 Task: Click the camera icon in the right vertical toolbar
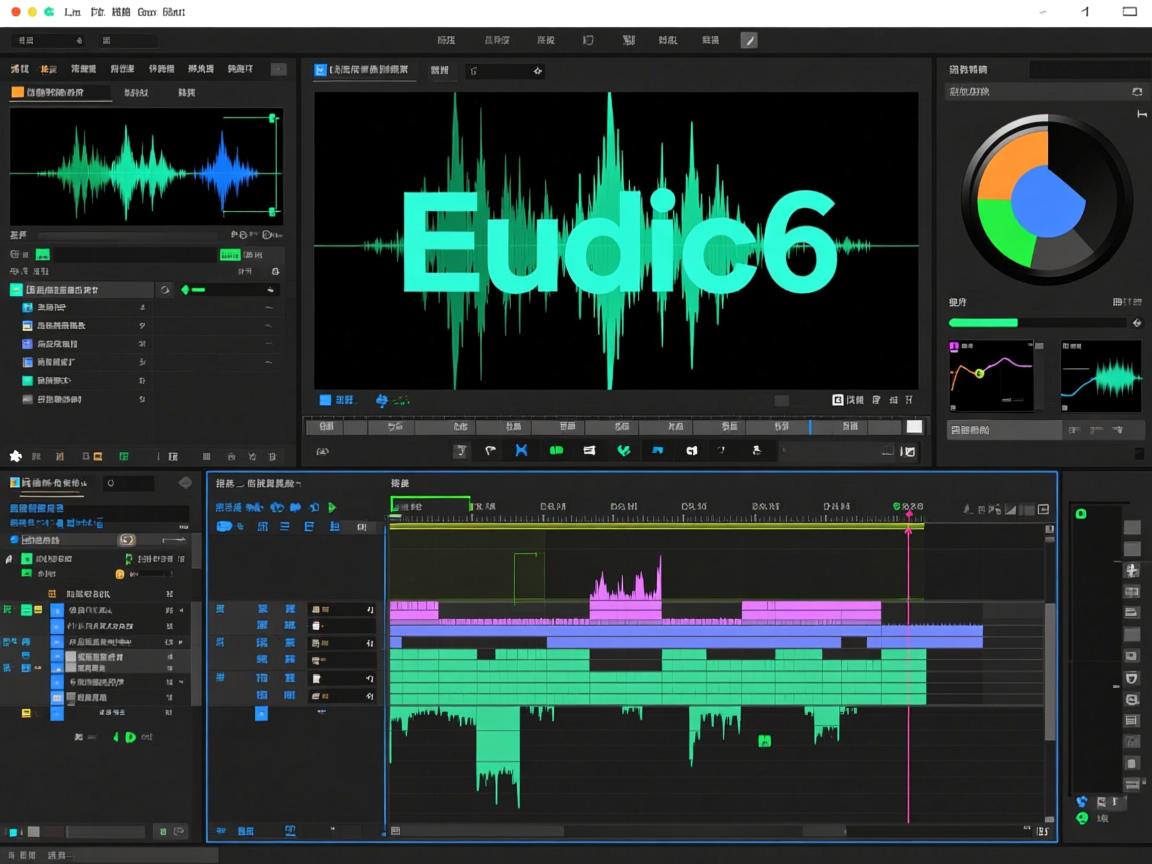[x=1131, y=655]
